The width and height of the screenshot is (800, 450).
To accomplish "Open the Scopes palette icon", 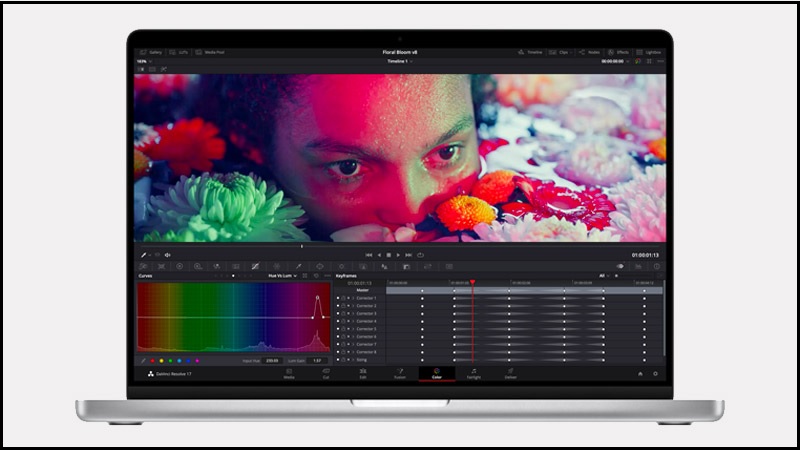I will (639, 266).
